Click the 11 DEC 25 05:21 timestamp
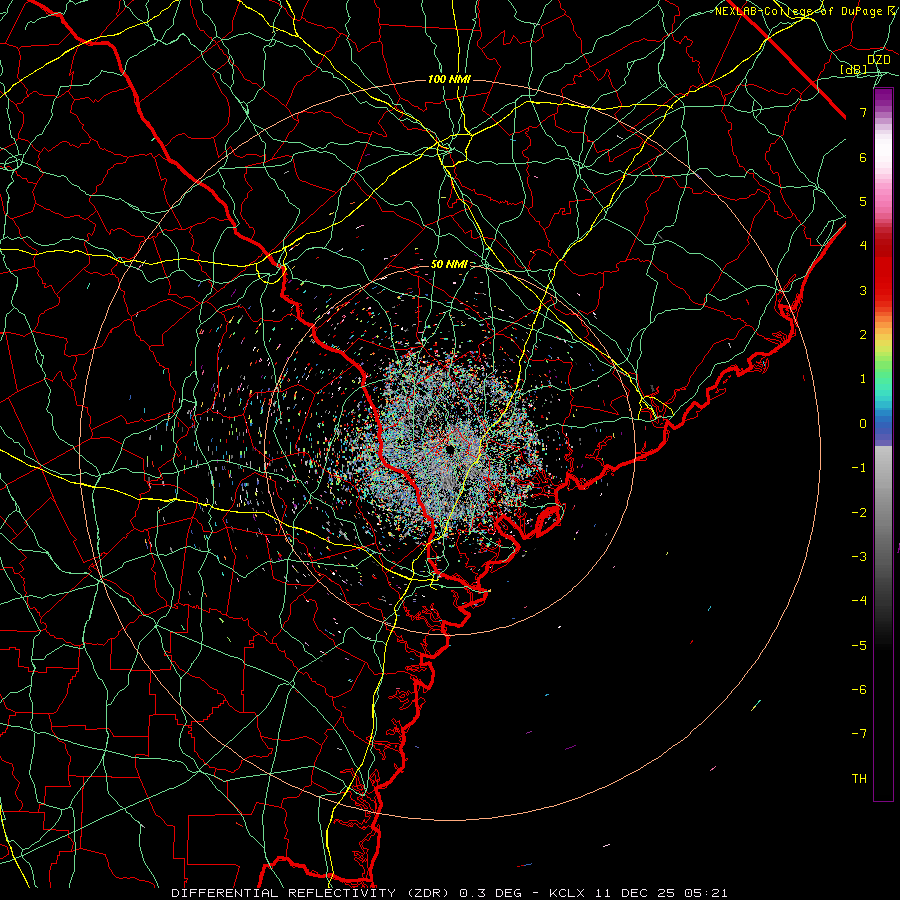 pos(661,893)
